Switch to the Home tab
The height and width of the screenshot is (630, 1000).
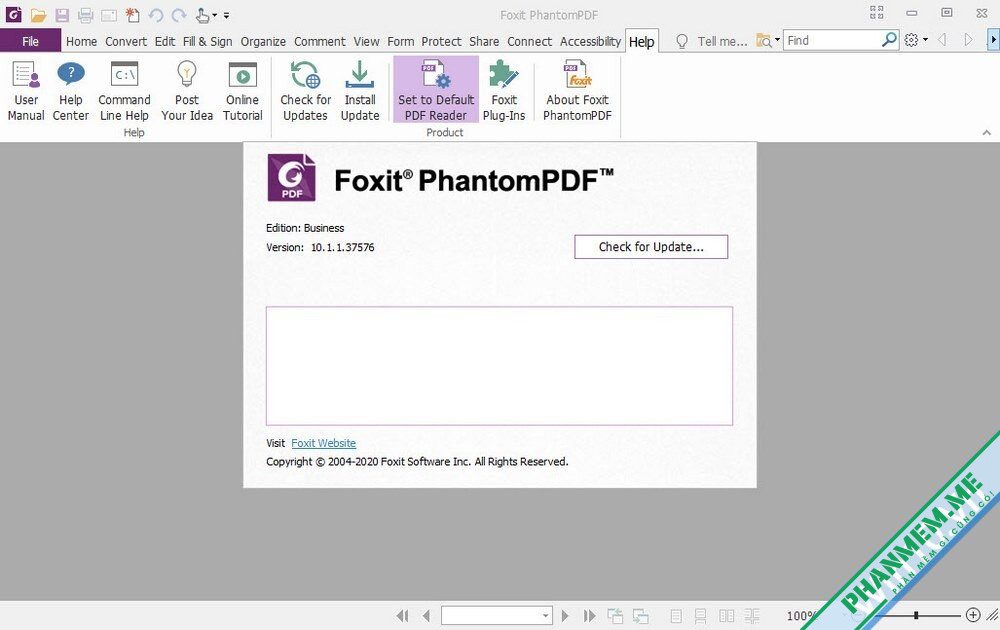82,41
